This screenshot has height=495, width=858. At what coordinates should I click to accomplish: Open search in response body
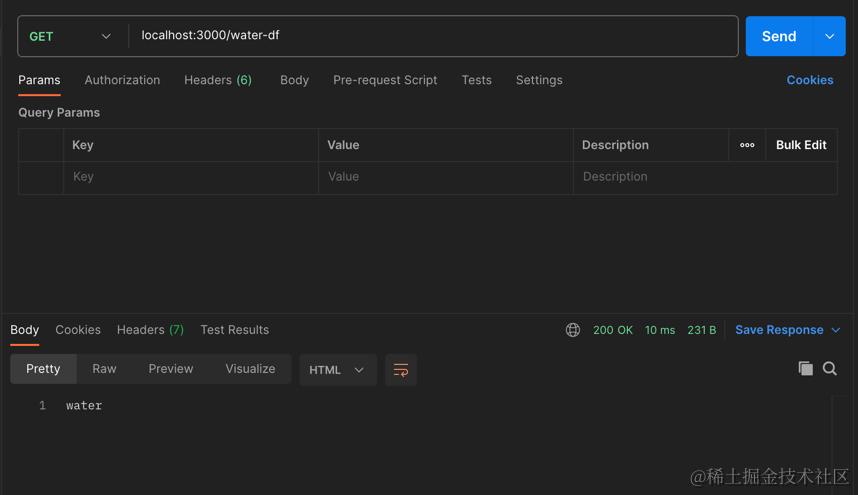coord(830,369)
